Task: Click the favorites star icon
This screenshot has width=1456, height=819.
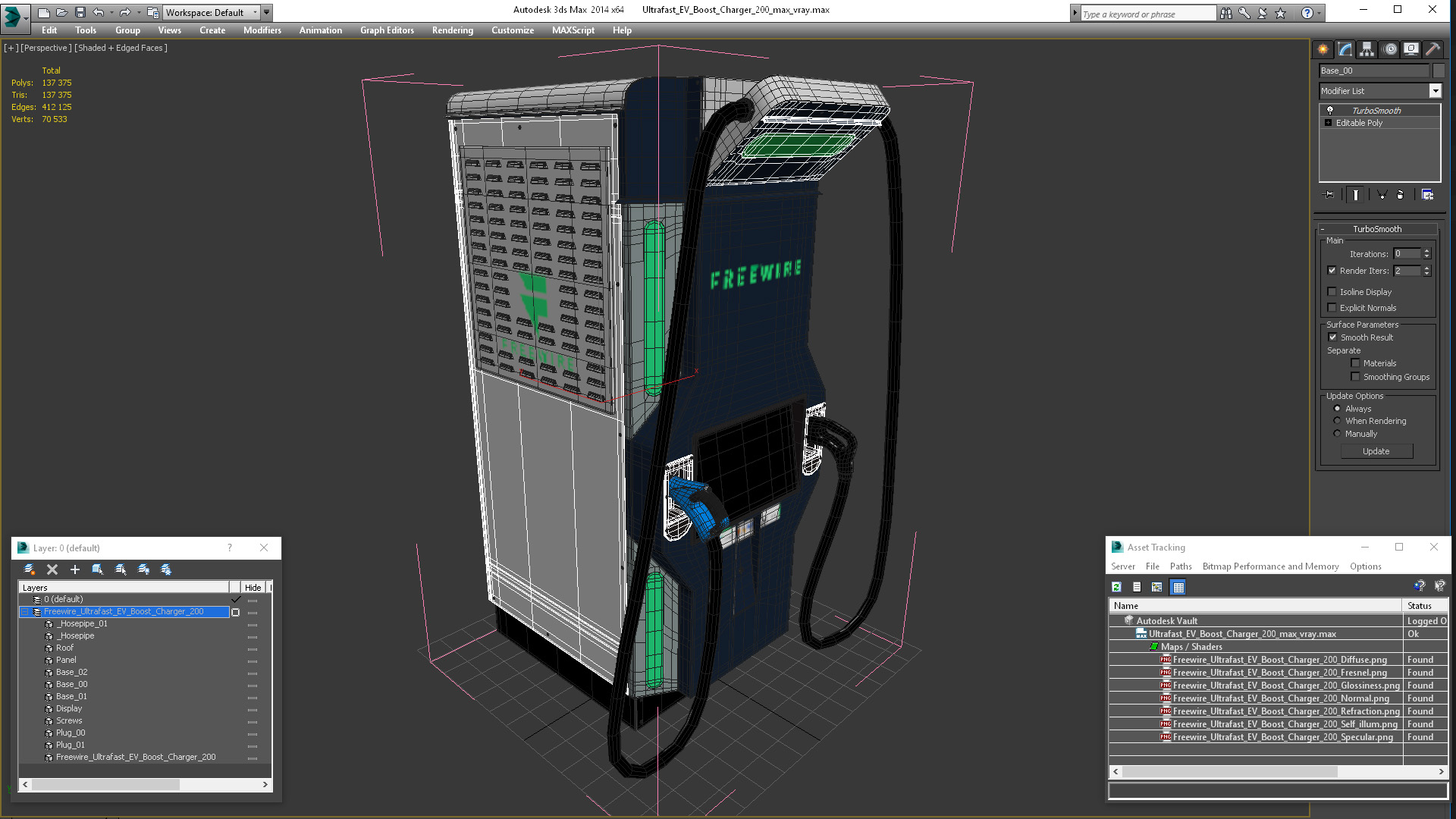Action: coord(1281,13)
